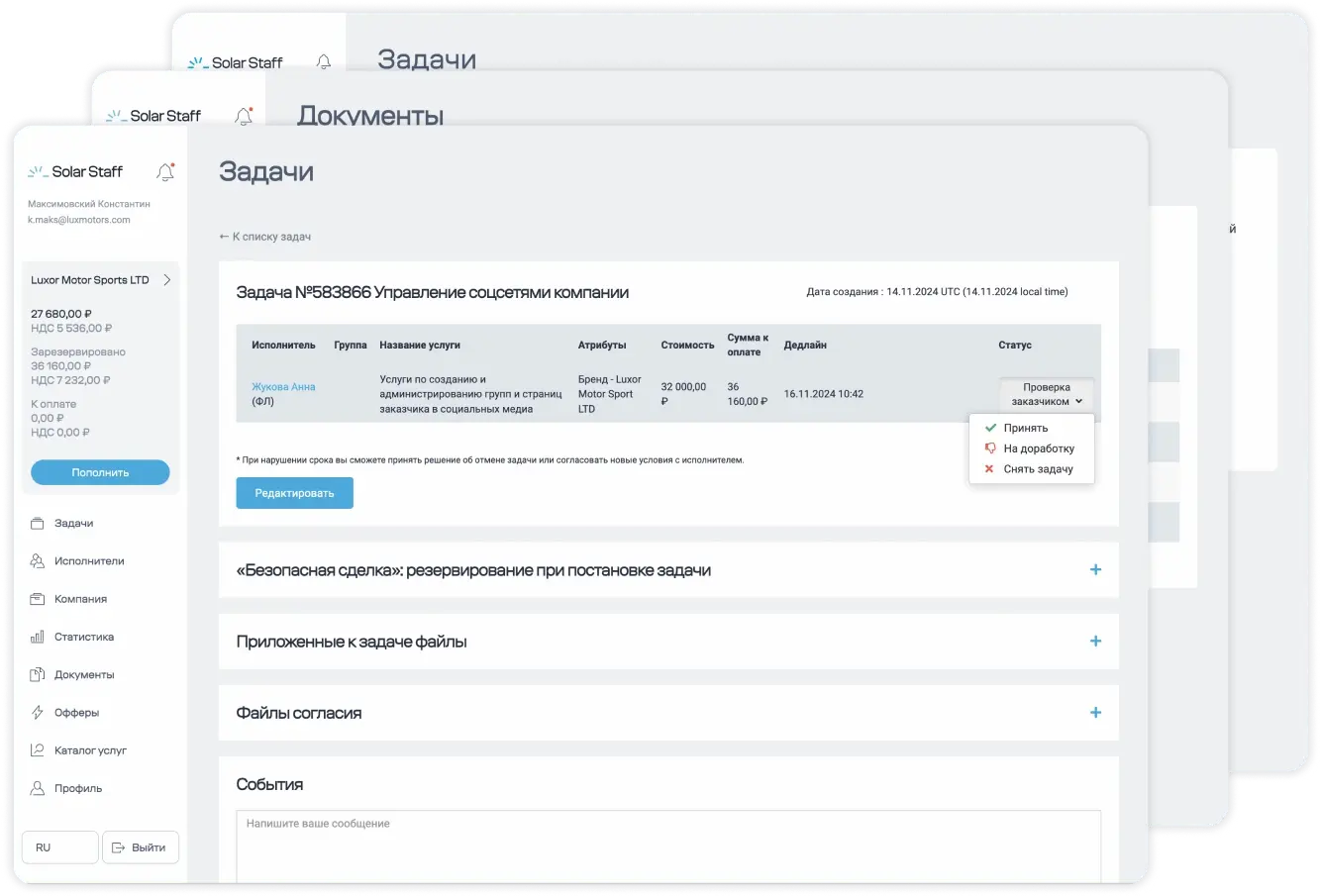Expand Приложенные к задаче файлы section
This screenshot has width=1320, height=896.
pyautogui.click(x=1095, y=642)
